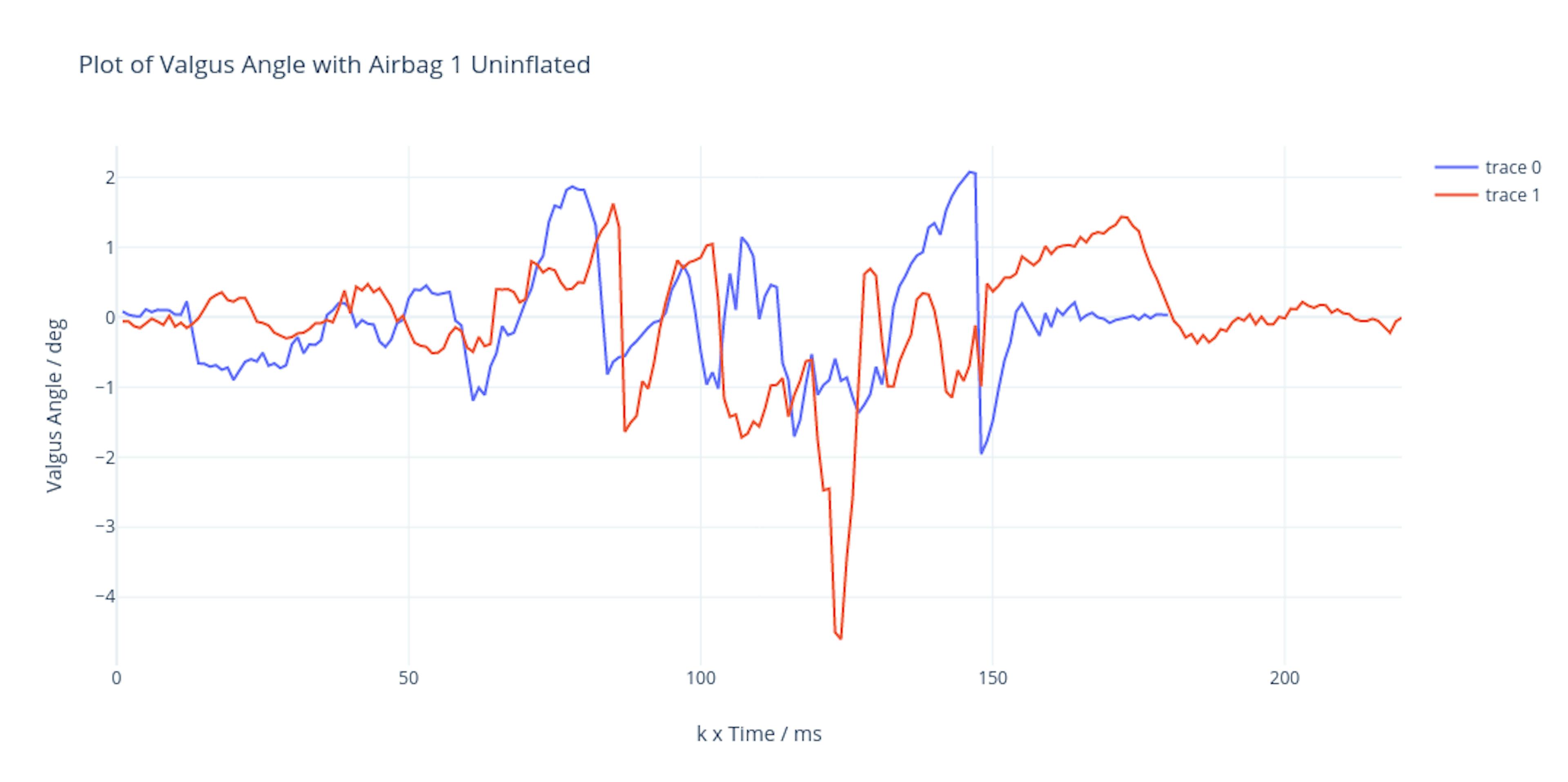Screen dimensions: 1568x782
Task: Click the chart title about Airbag 1 Uninflated
Action: tap(334, 65)
